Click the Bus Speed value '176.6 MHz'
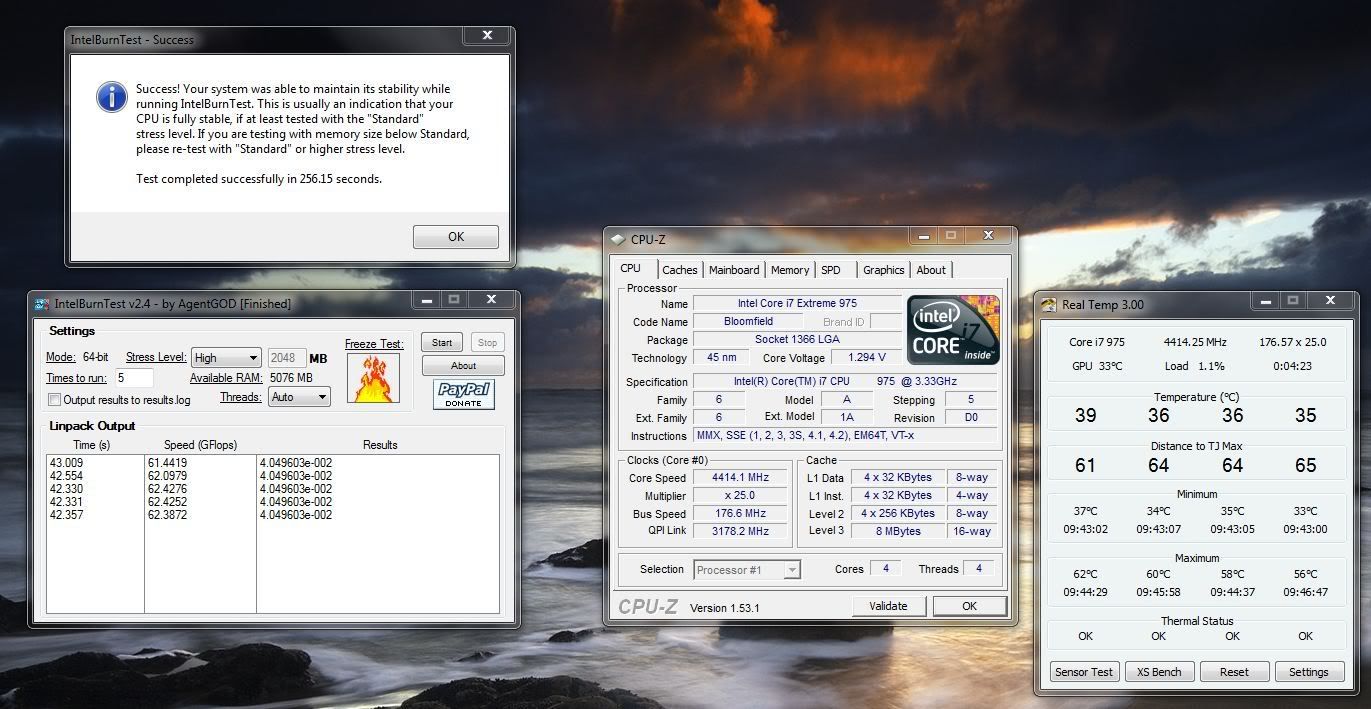1371x709 pixels. (x=740, y=514)
